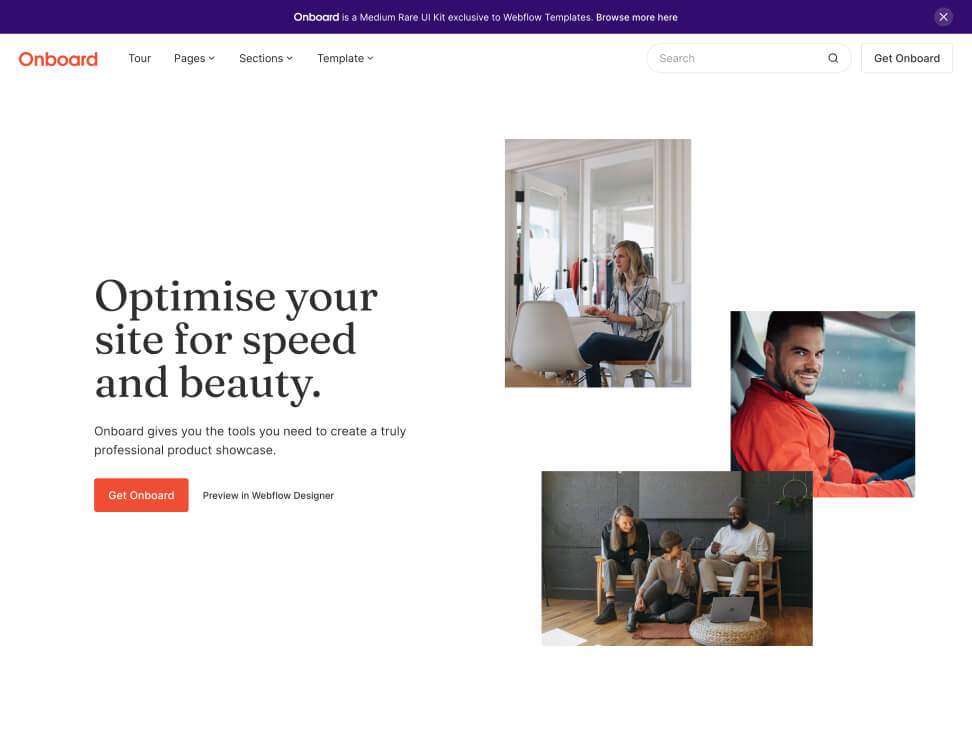
Task: Click the Onboard logo in navbar
Action: point(58,59)
